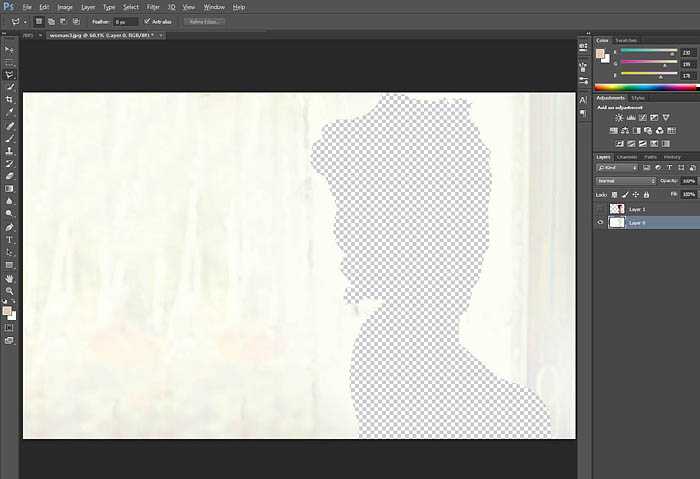
Task: Add a Brightness/Contrast adjustment
Action: coord(619,117)
